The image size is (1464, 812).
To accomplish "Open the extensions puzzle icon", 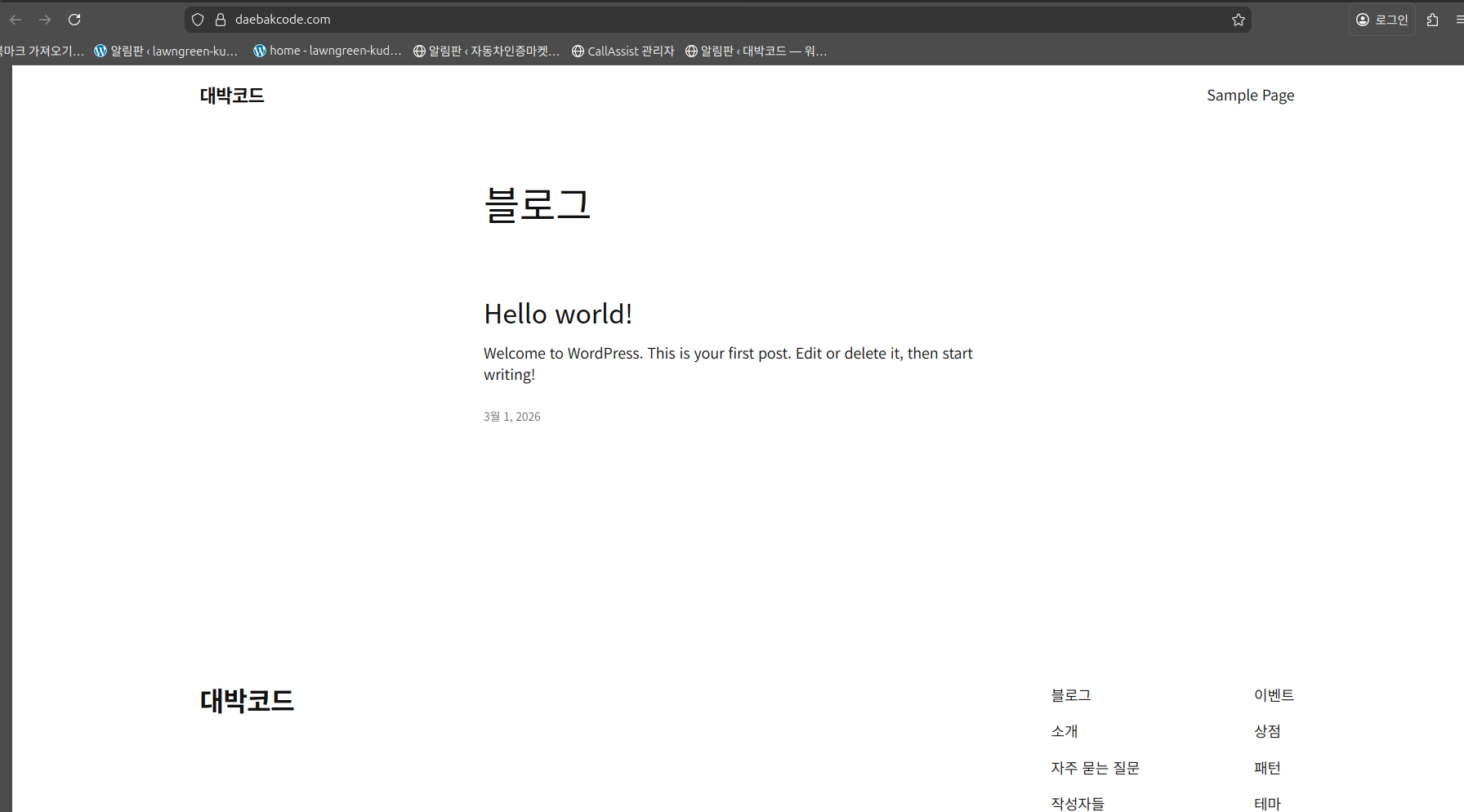I will [x=1432, y=20].
